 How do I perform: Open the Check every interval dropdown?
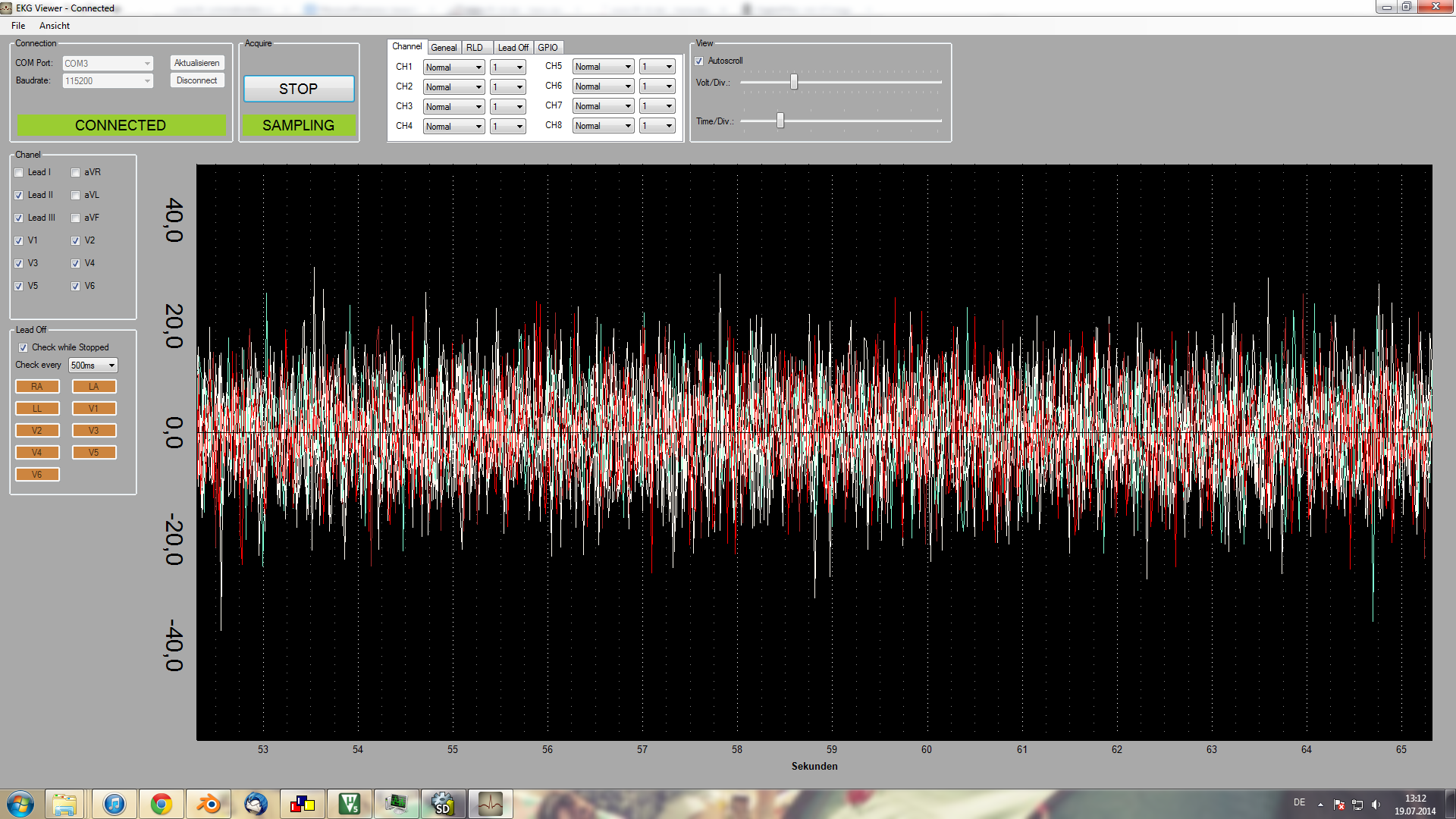click(x=93, y=366)
